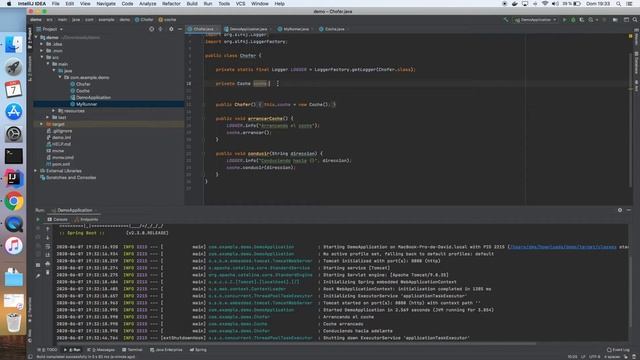
Task: Open the Messages tool window button
Action: (x=101, y=350)
